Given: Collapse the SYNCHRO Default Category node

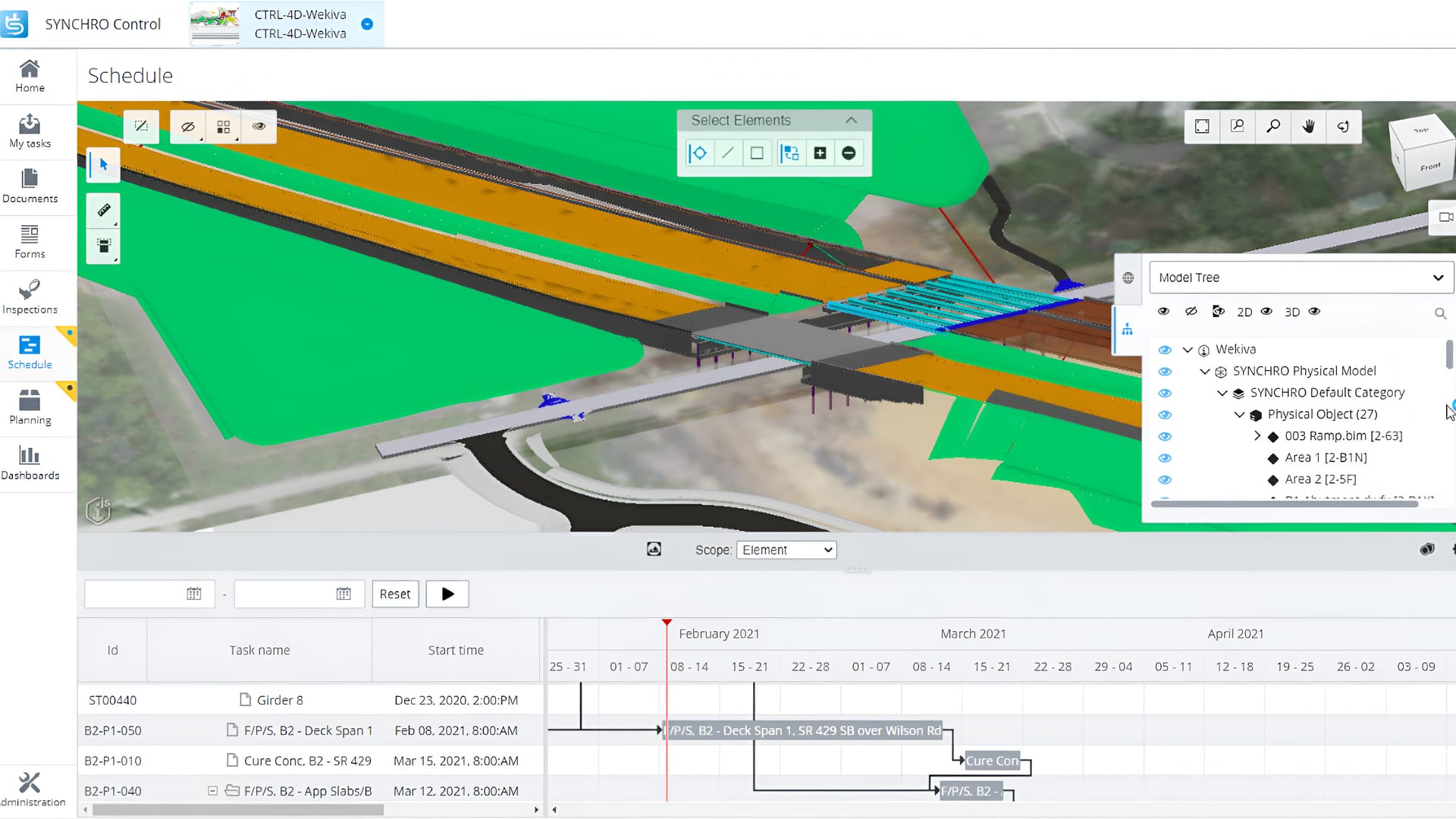Looking at the screenshot, I should 1222,393.
